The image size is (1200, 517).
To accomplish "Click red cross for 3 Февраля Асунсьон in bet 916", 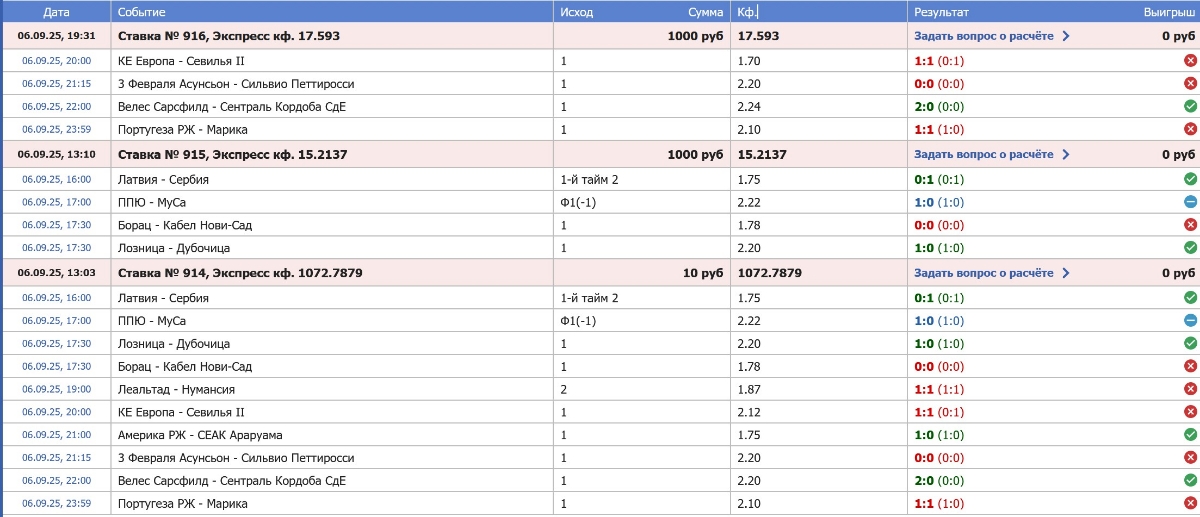I will tap(1190, 84).
